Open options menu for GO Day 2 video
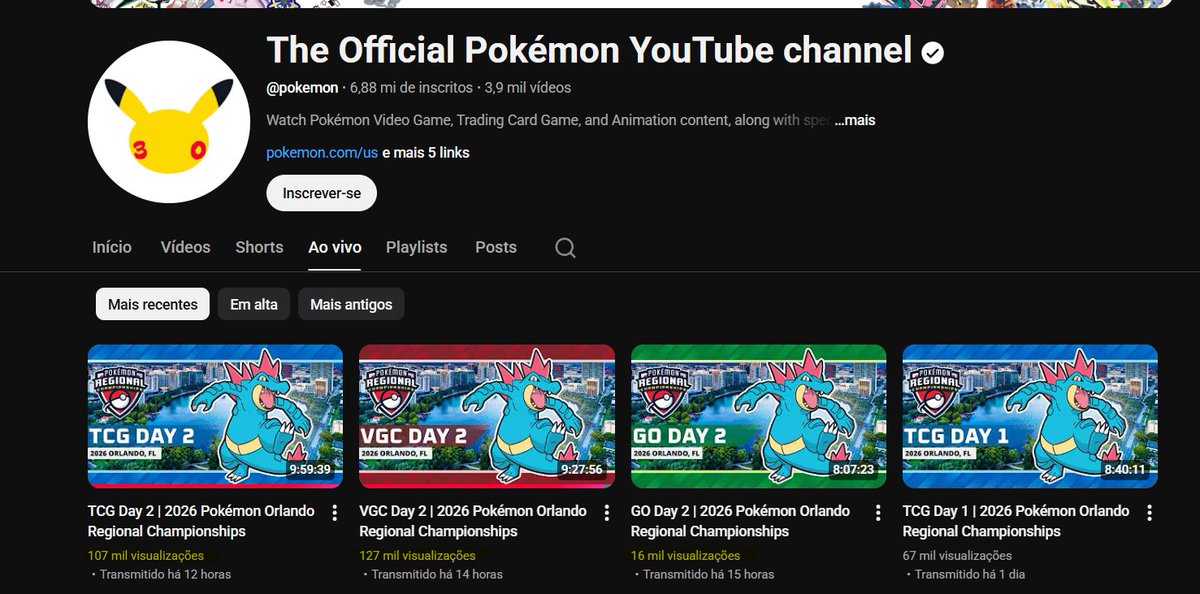 (x=878, y=513)
